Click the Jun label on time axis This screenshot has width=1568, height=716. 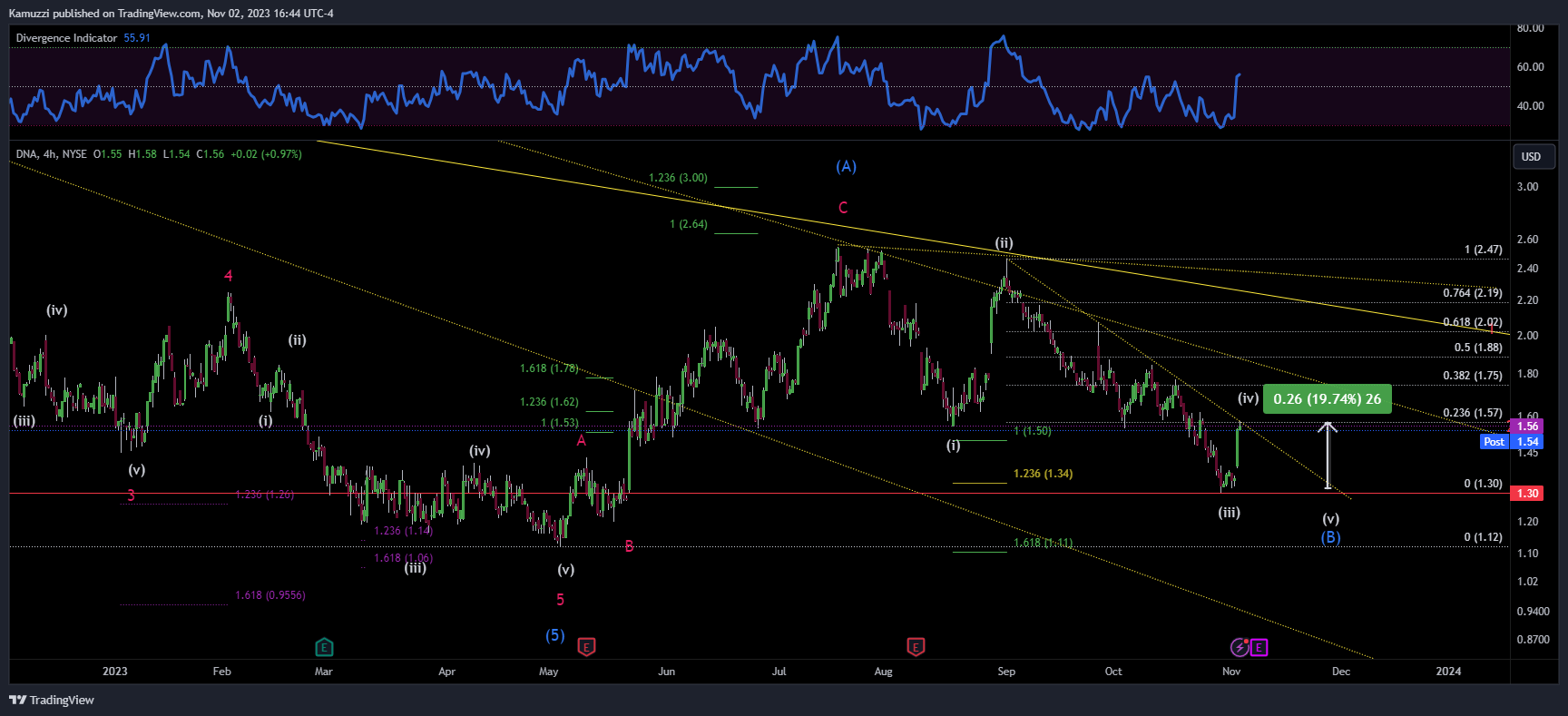point(667,672)
